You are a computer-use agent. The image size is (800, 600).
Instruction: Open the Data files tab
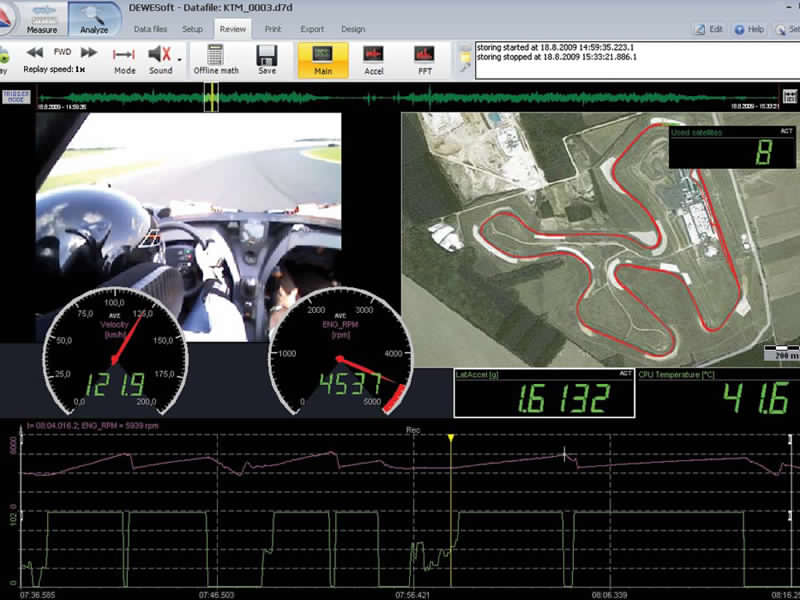tap(151, 30)
